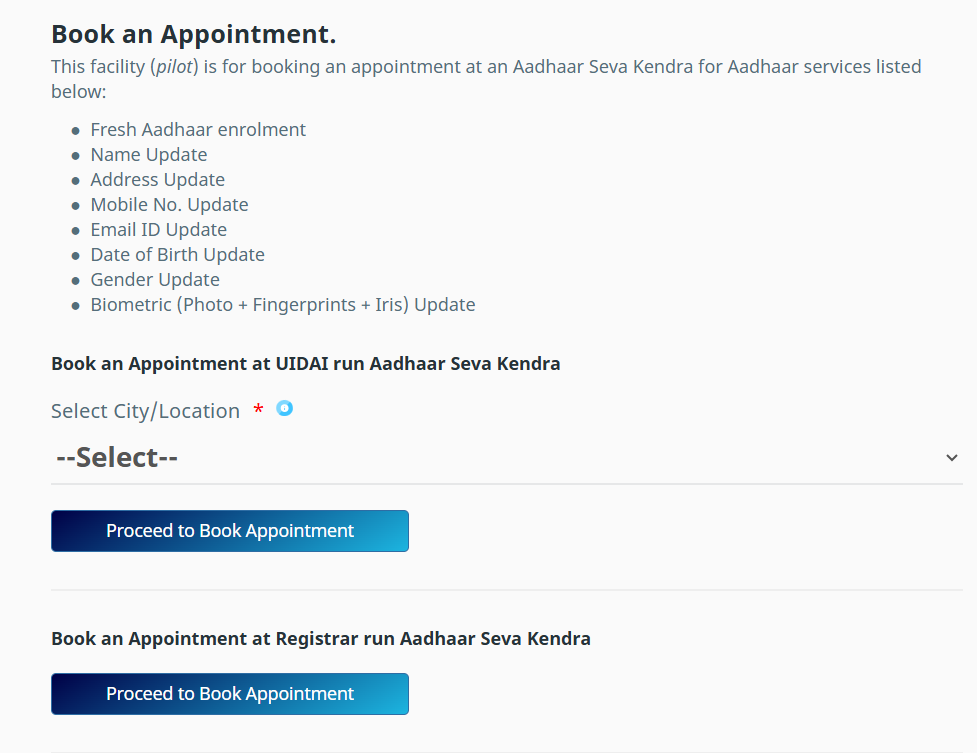Click the italic word pilot in the description
The image size is (977, 753).
point(174,67)
